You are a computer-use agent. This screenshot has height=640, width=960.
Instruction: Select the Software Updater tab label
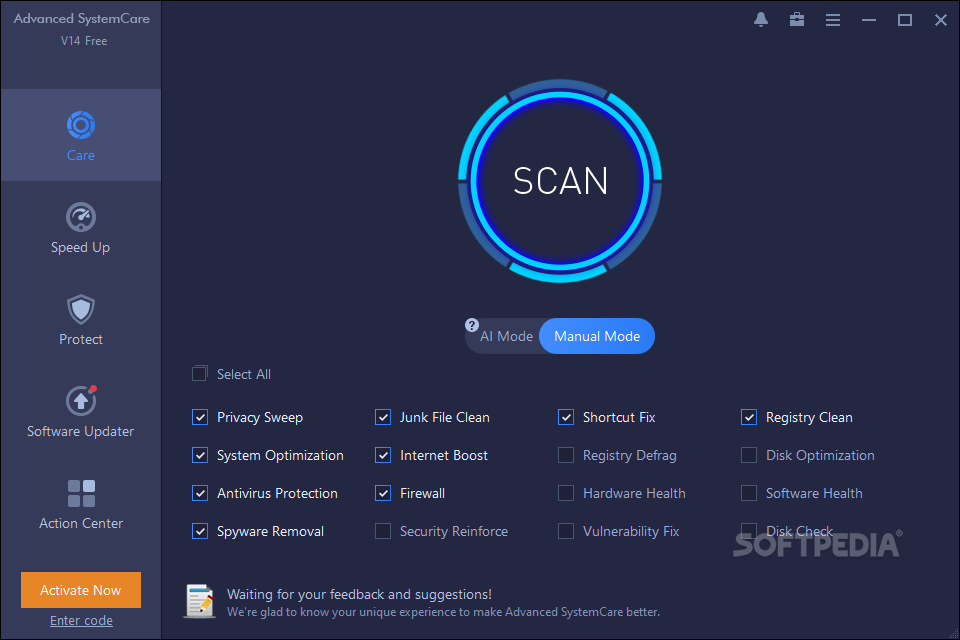click(x=80, y=431)
